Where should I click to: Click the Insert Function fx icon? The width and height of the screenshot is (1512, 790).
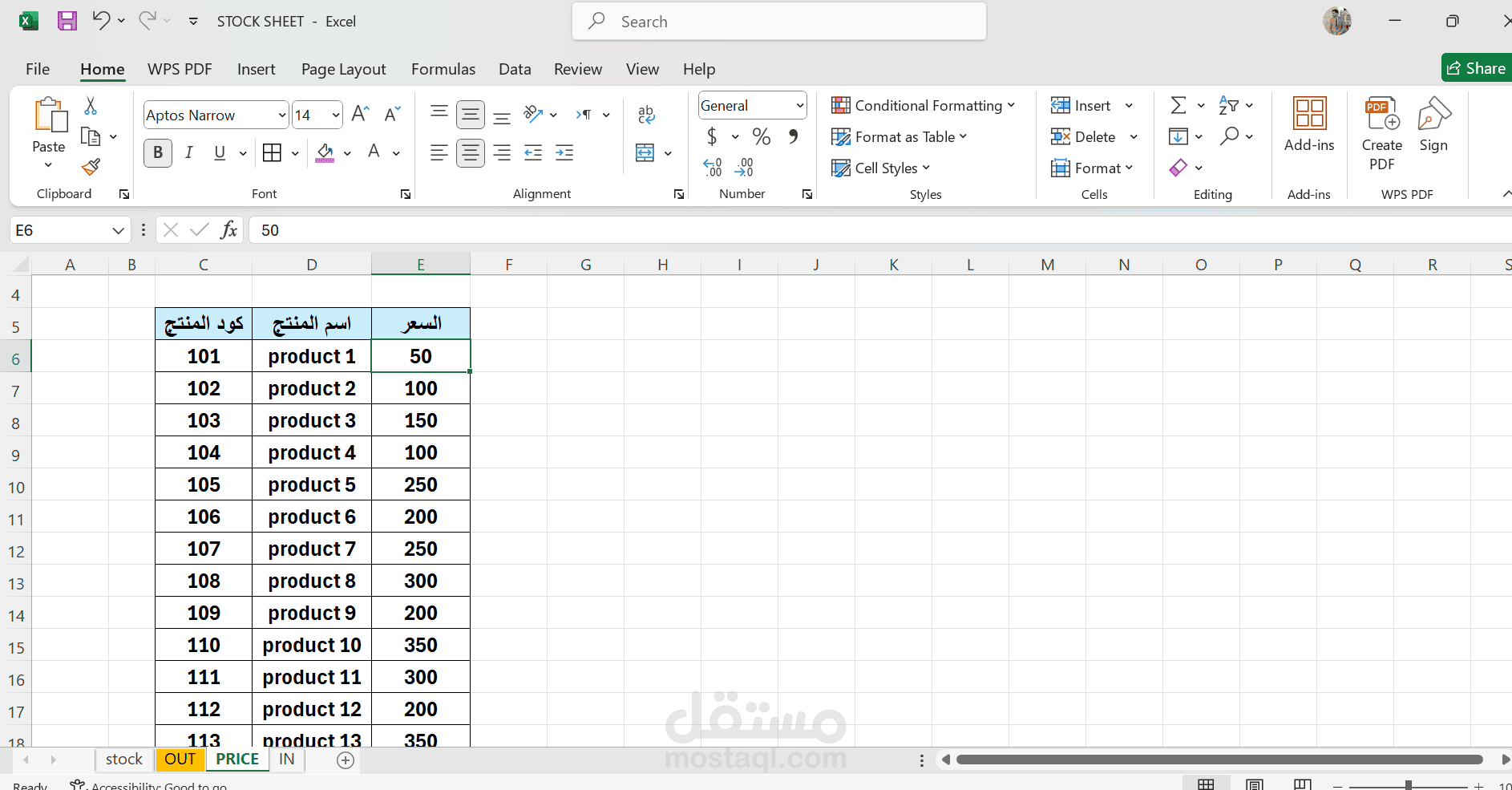pyautogui.click(x=229, y=230)
